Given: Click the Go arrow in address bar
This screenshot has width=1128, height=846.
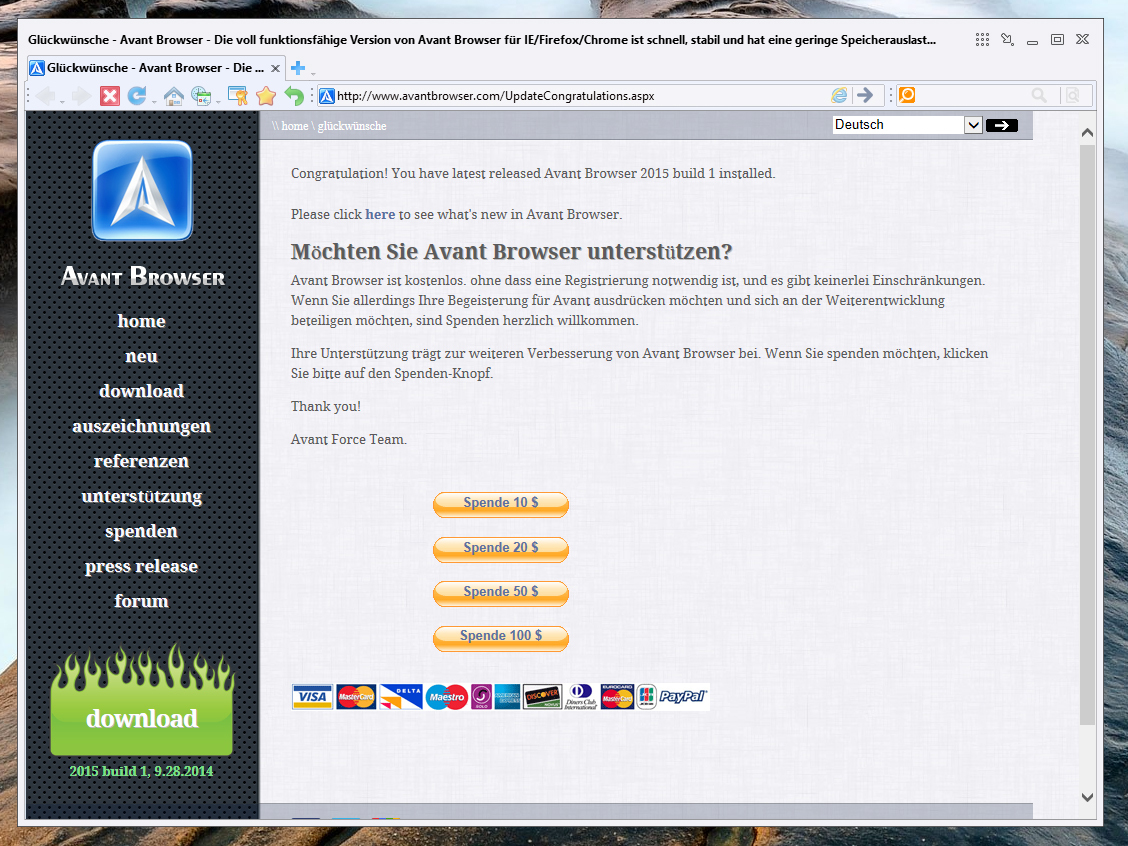Looking at the screenshot, I should click(x=865, y=95).
